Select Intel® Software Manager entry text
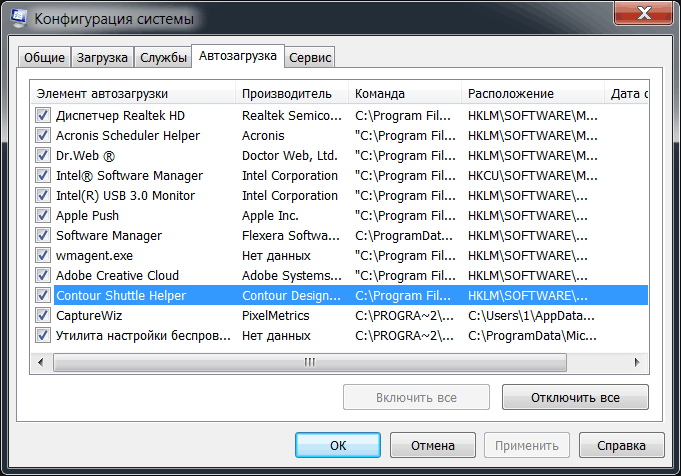Screen dimensions: 681x476 pos(129,175)
